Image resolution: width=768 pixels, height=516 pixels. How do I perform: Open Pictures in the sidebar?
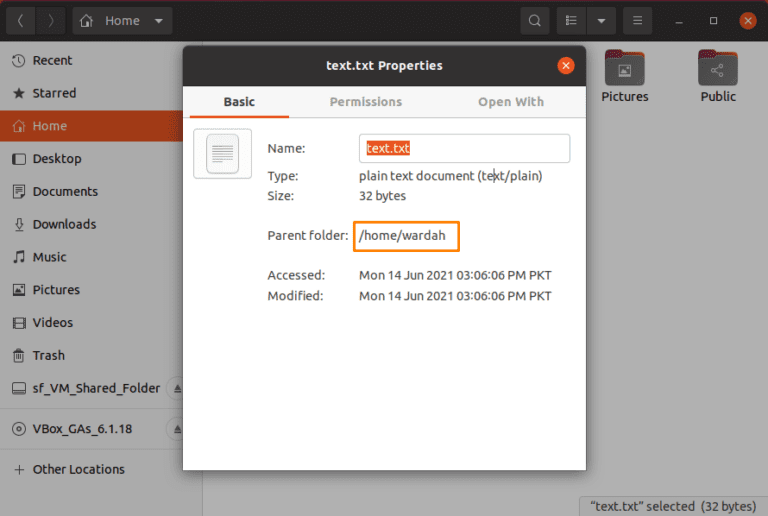coord(91,290)
